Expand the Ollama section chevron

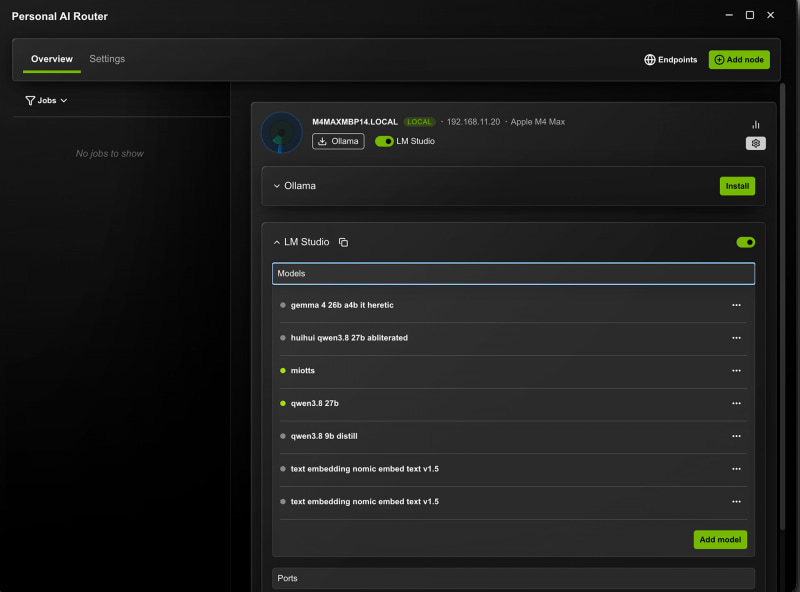(x=277, y=186)
